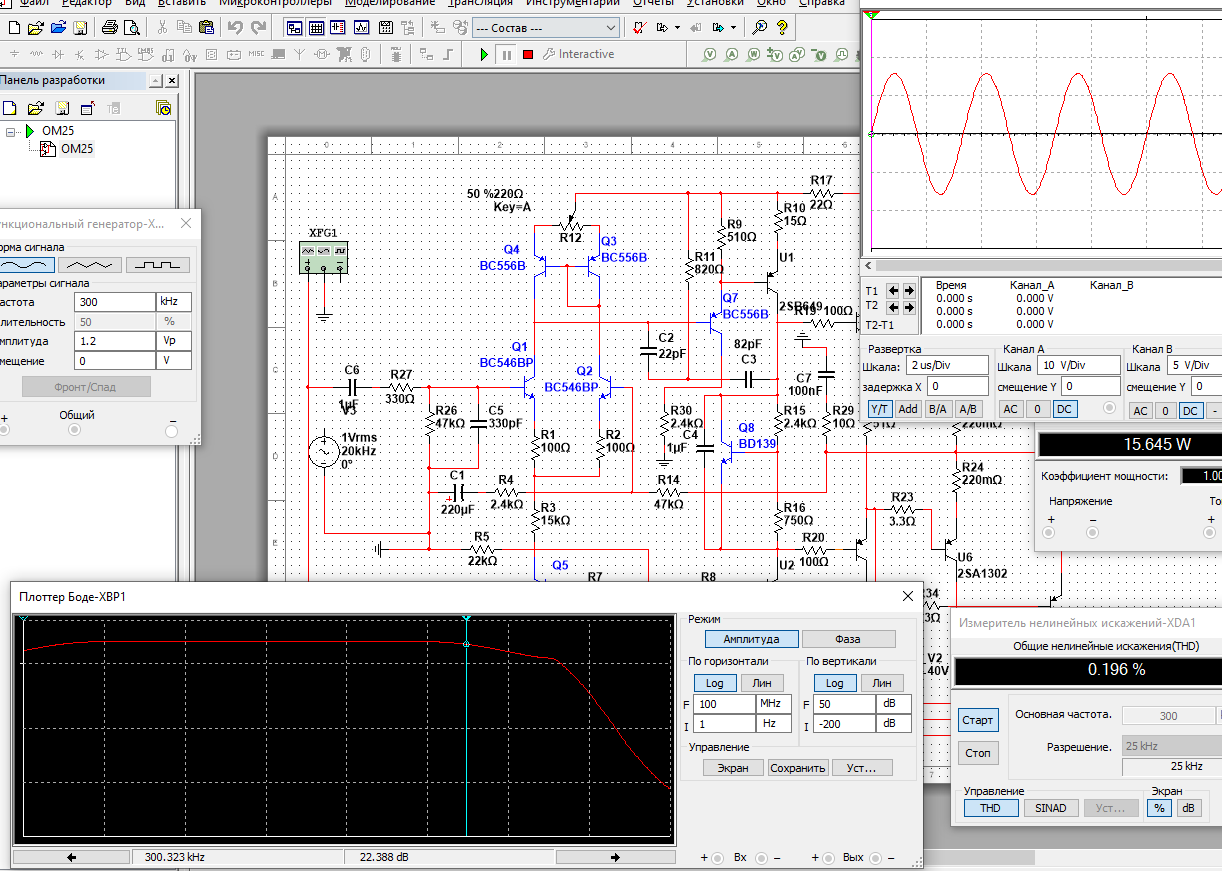
Task: Open the Состав dropdown list
Action: tap(610, 27)
